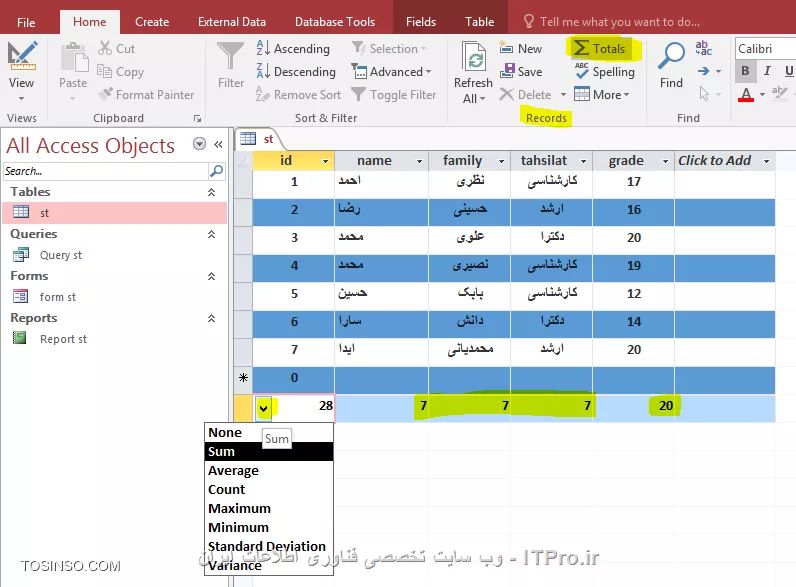
Task: Delete the selected record
Action: pyautogui.click(x=526, y=94)
